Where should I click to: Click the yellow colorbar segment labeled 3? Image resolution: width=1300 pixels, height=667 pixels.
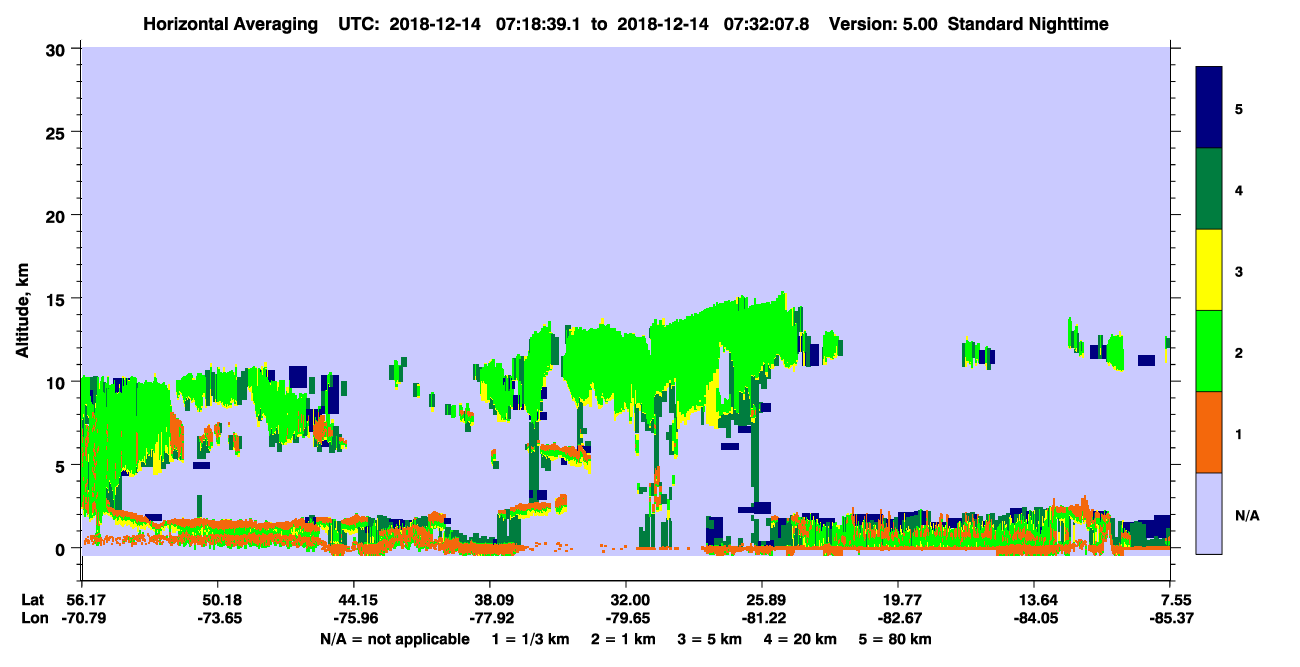[x=1209, y=270]
